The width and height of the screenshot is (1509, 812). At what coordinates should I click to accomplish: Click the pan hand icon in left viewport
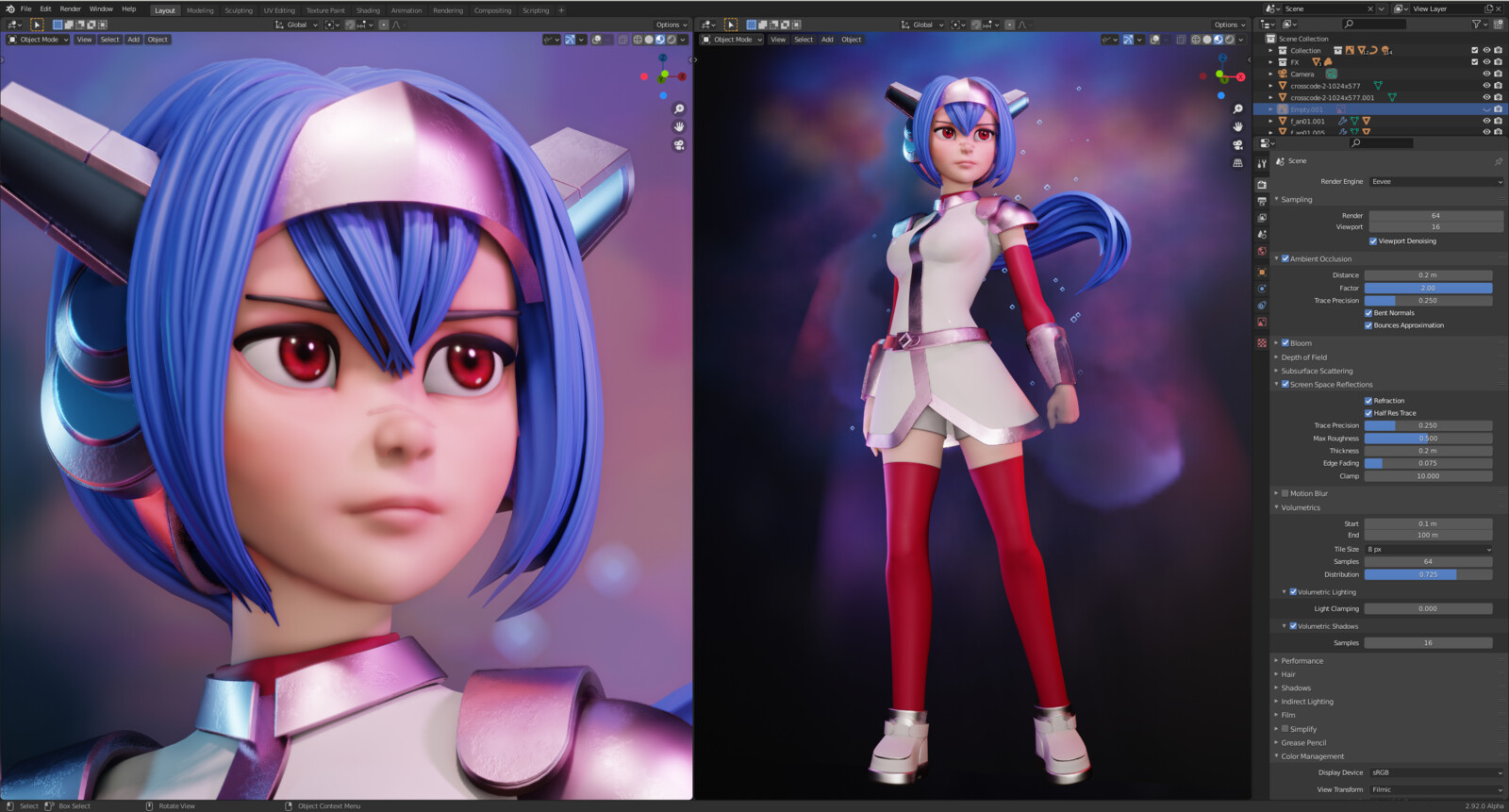678,127
